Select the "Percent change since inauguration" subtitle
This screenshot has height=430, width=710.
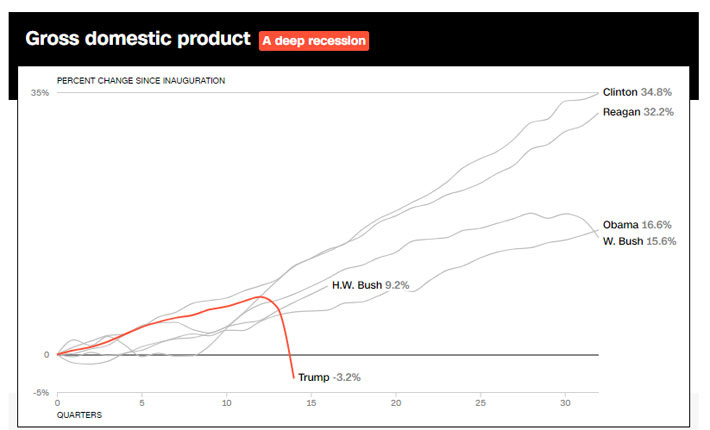coord(140,80)
